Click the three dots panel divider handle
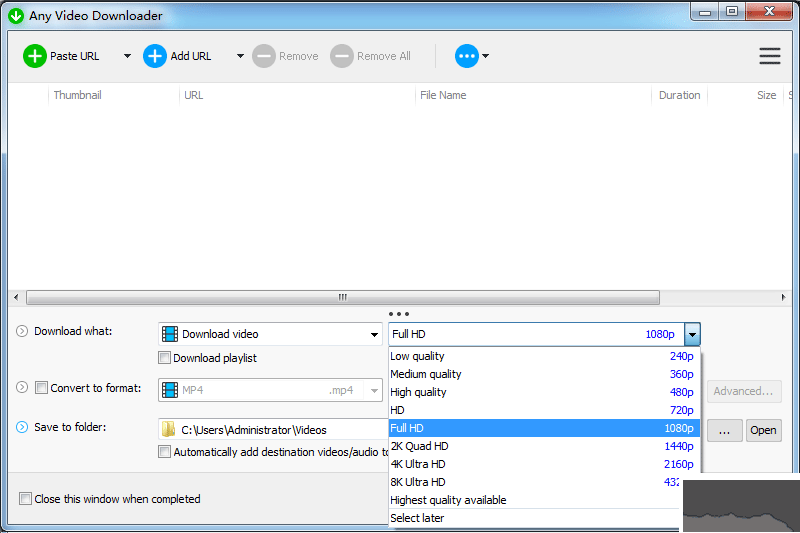The height and width of the screenshot is (533, 800). point(399,314)
